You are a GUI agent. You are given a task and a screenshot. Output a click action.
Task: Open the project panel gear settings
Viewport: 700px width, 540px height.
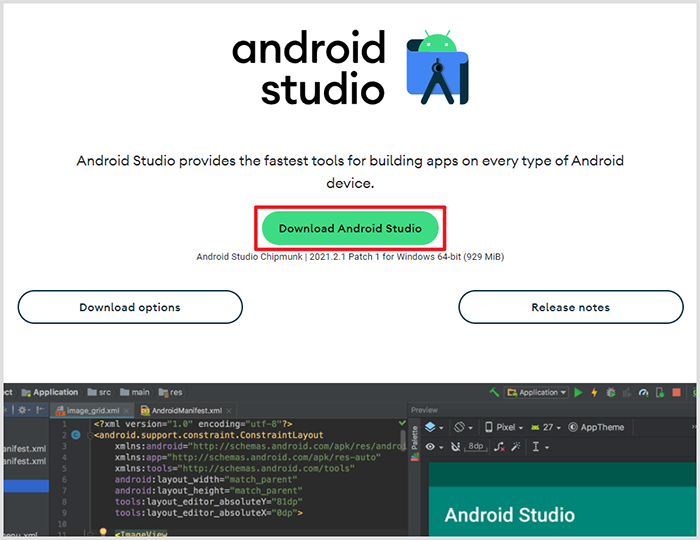[x=23, y=410]
